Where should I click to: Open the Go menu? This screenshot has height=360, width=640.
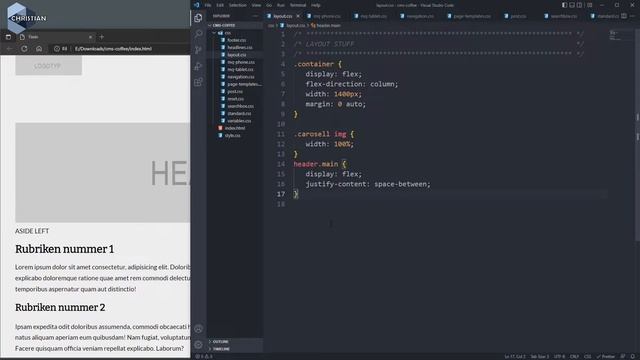(x=269, y=5)
